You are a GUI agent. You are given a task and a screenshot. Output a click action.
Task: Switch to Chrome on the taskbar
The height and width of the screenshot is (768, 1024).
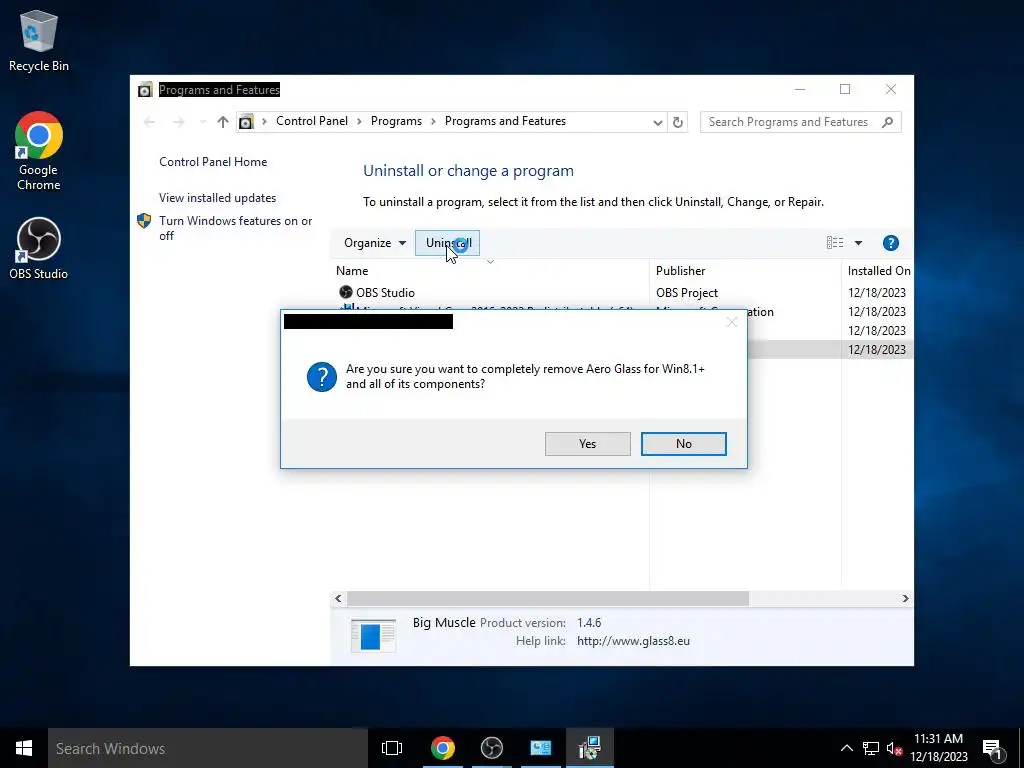443,748
